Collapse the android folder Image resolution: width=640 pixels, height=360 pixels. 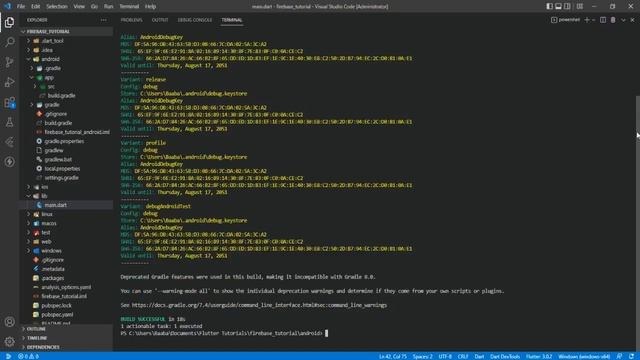click(66, 59)
